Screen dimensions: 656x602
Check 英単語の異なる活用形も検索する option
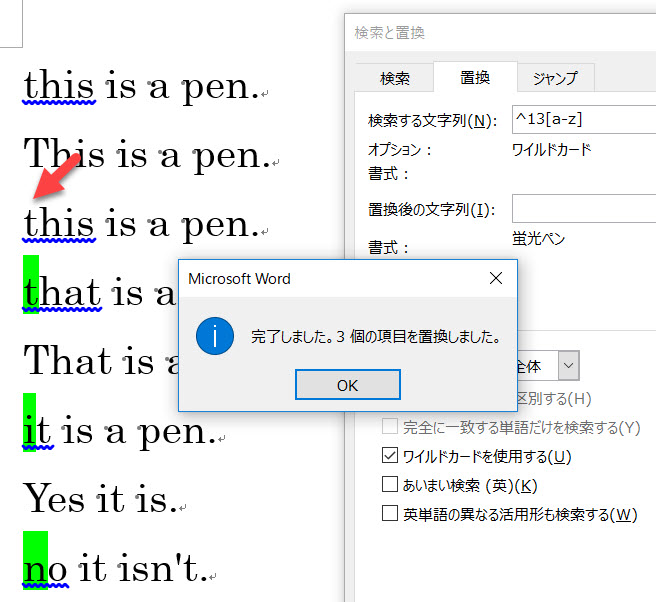390,514
